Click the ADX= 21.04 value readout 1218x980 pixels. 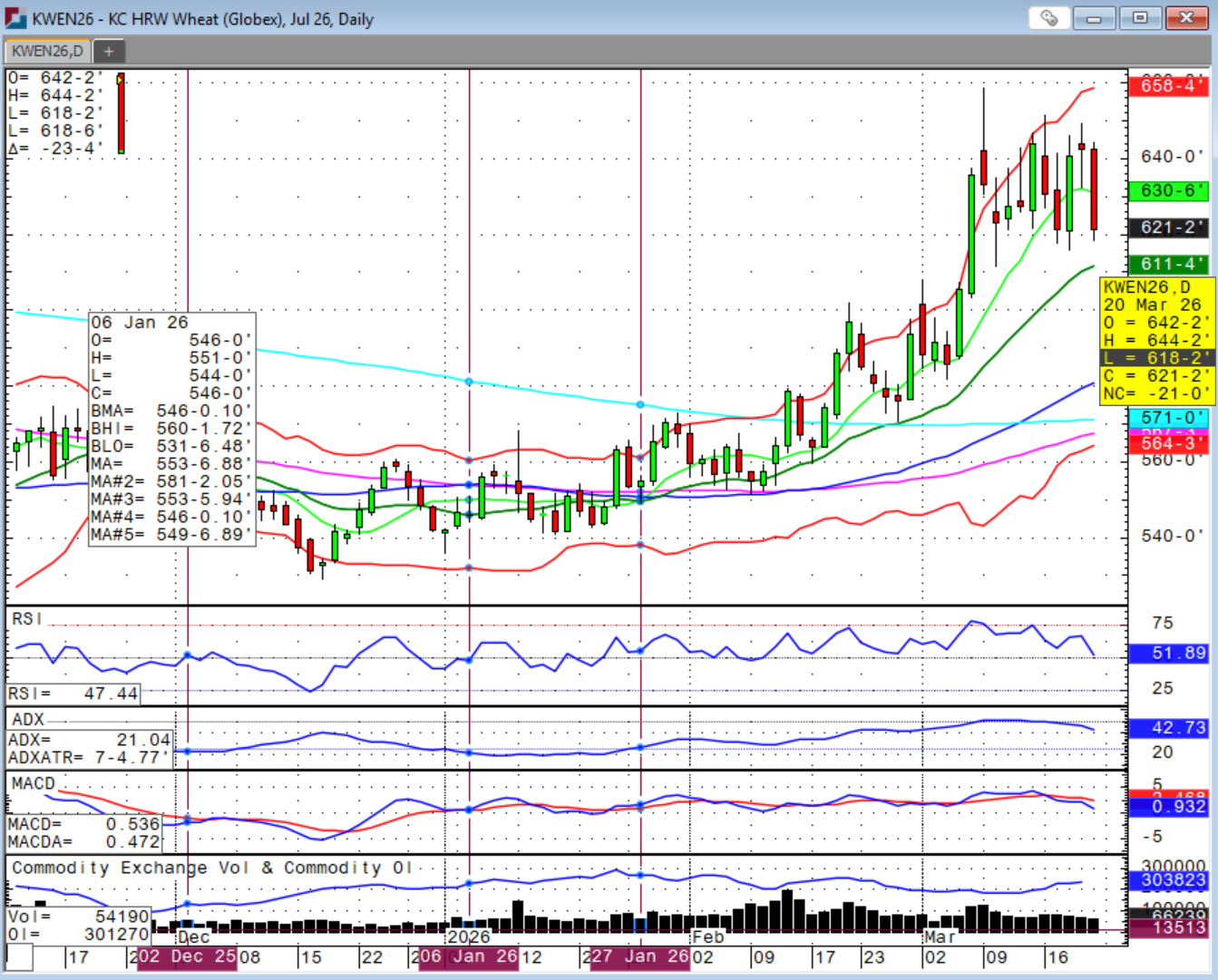(89, 740)
